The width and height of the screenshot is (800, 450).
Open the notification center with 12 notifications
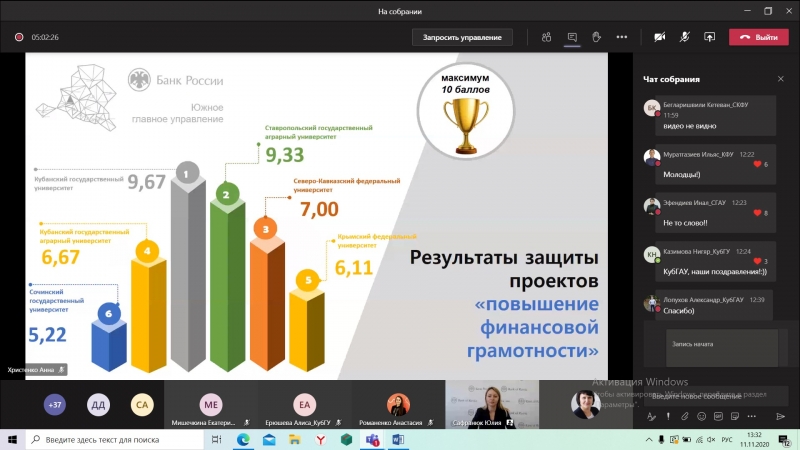tap(784, 439)
